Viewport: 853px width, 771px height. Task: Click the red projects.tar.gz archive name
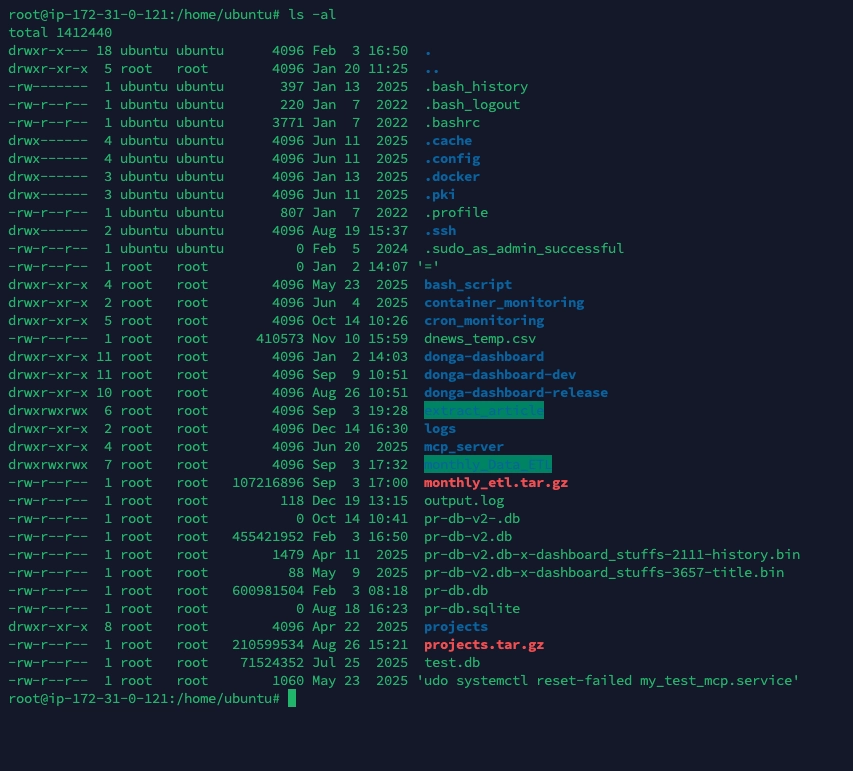coord(484,645)
